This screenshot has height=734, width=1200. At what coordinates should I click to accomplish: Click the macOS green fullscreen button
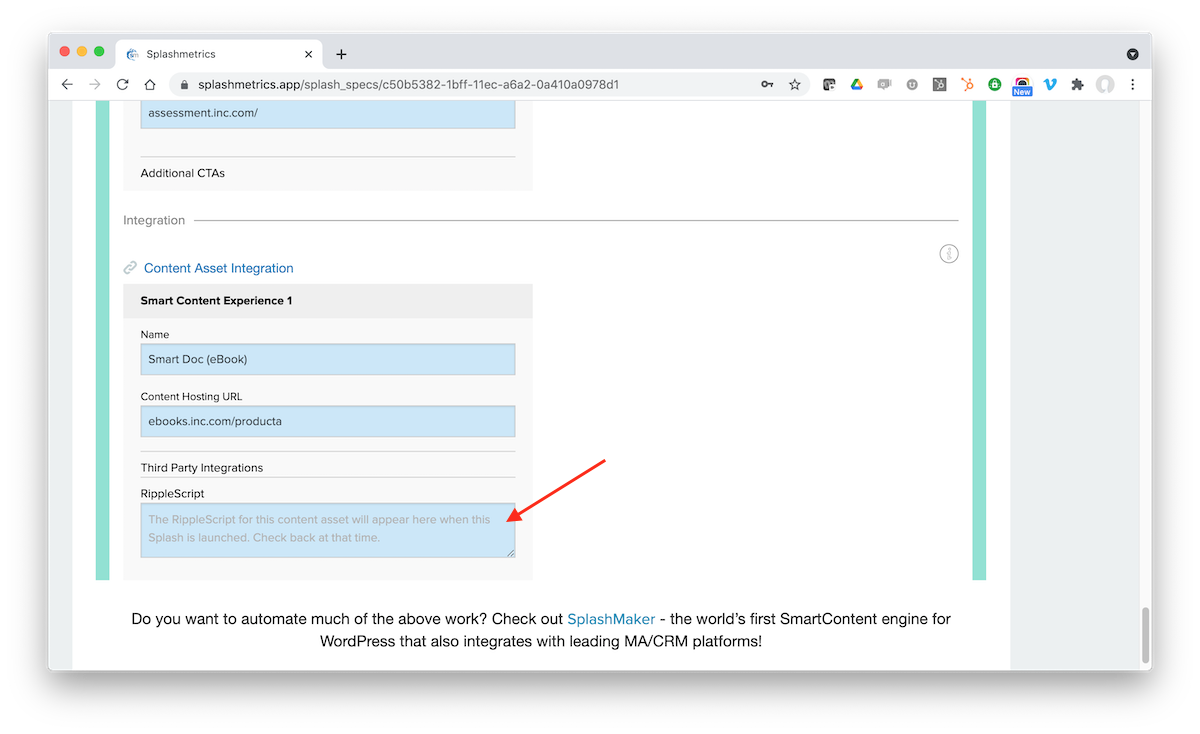click(x=99, y=51)
